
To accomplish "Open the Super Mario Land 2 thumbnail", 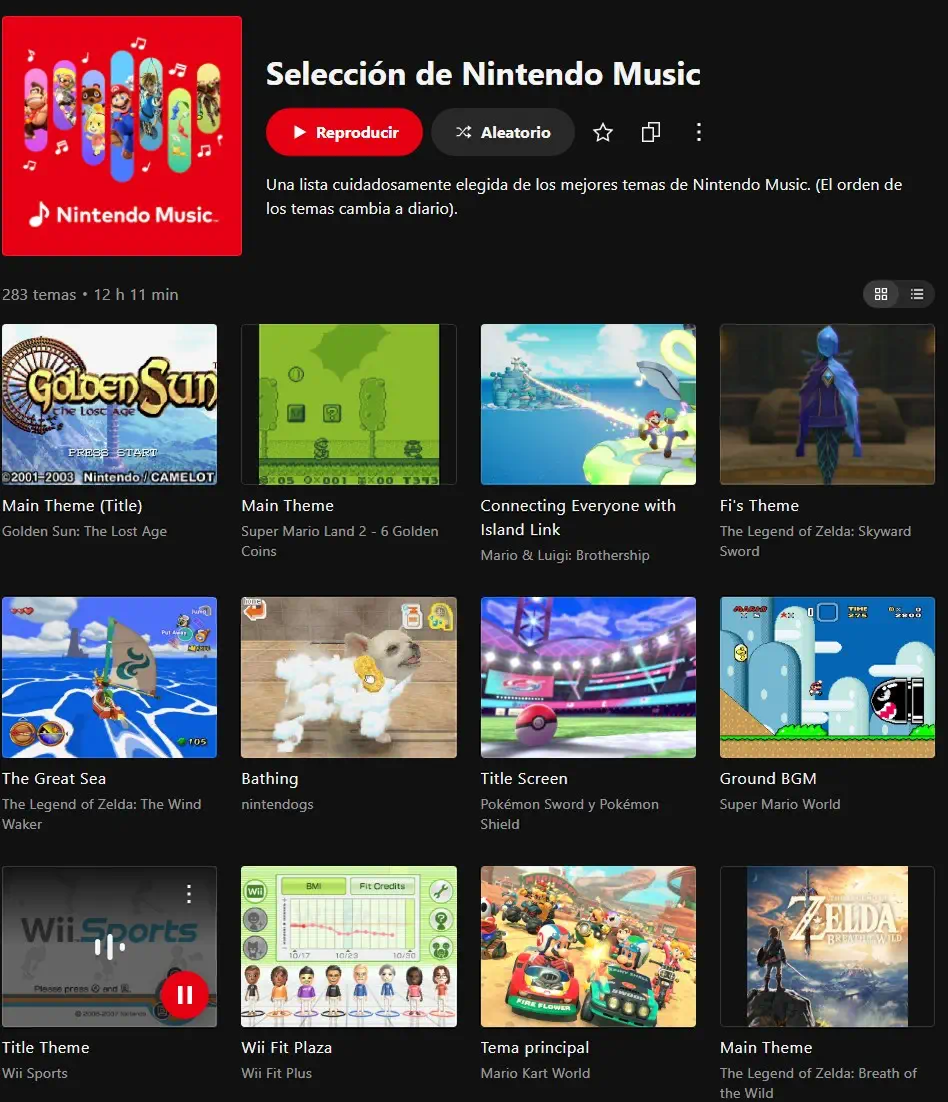I will click(x=349, y=404).
